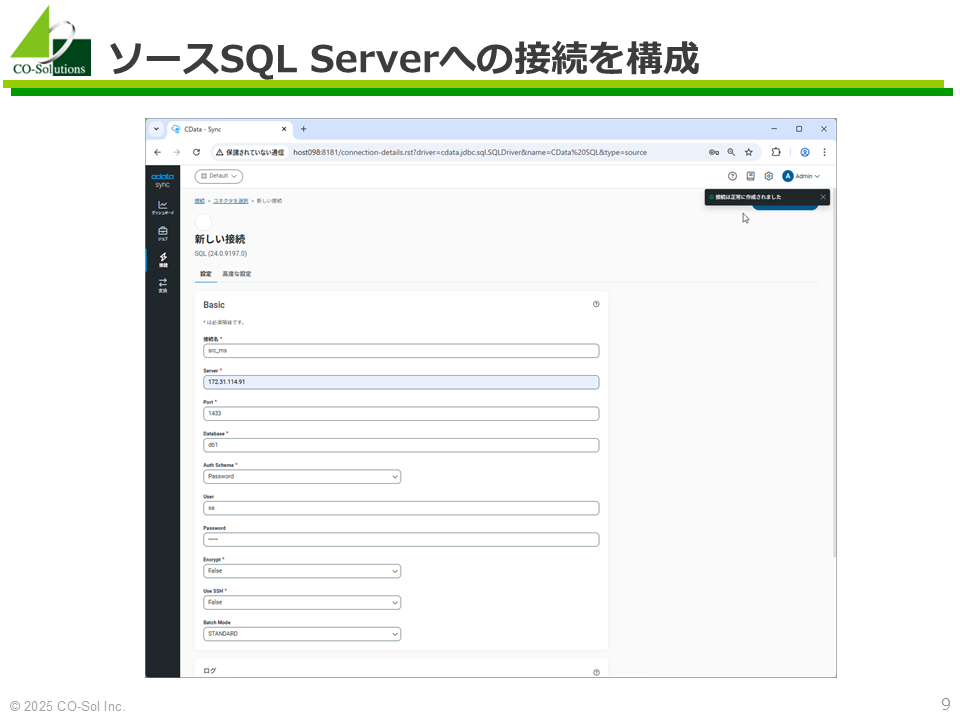Reload the page in the browser
The height and width of the screenshot is (720, 960).
click(197, 152)
